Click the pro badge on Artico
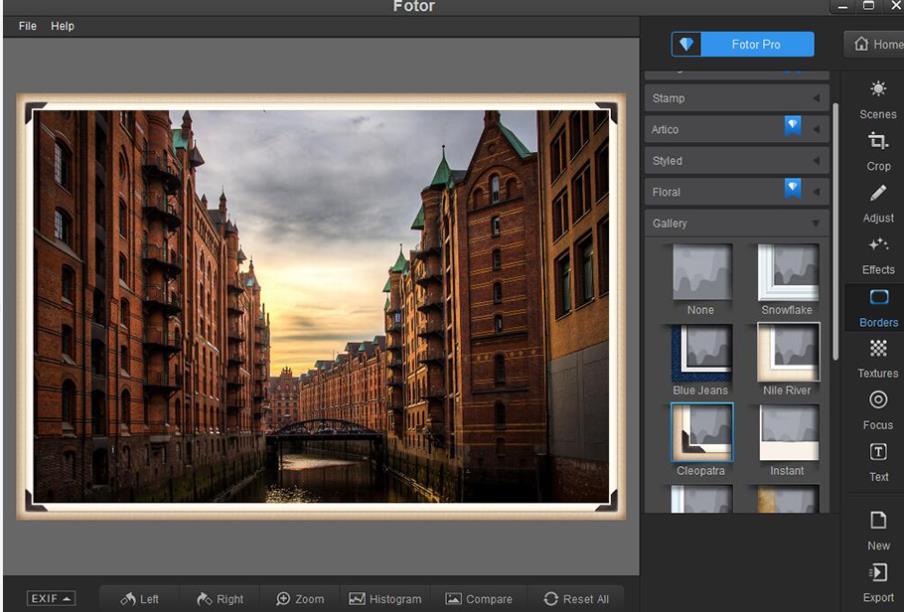 tap(793, 125)
